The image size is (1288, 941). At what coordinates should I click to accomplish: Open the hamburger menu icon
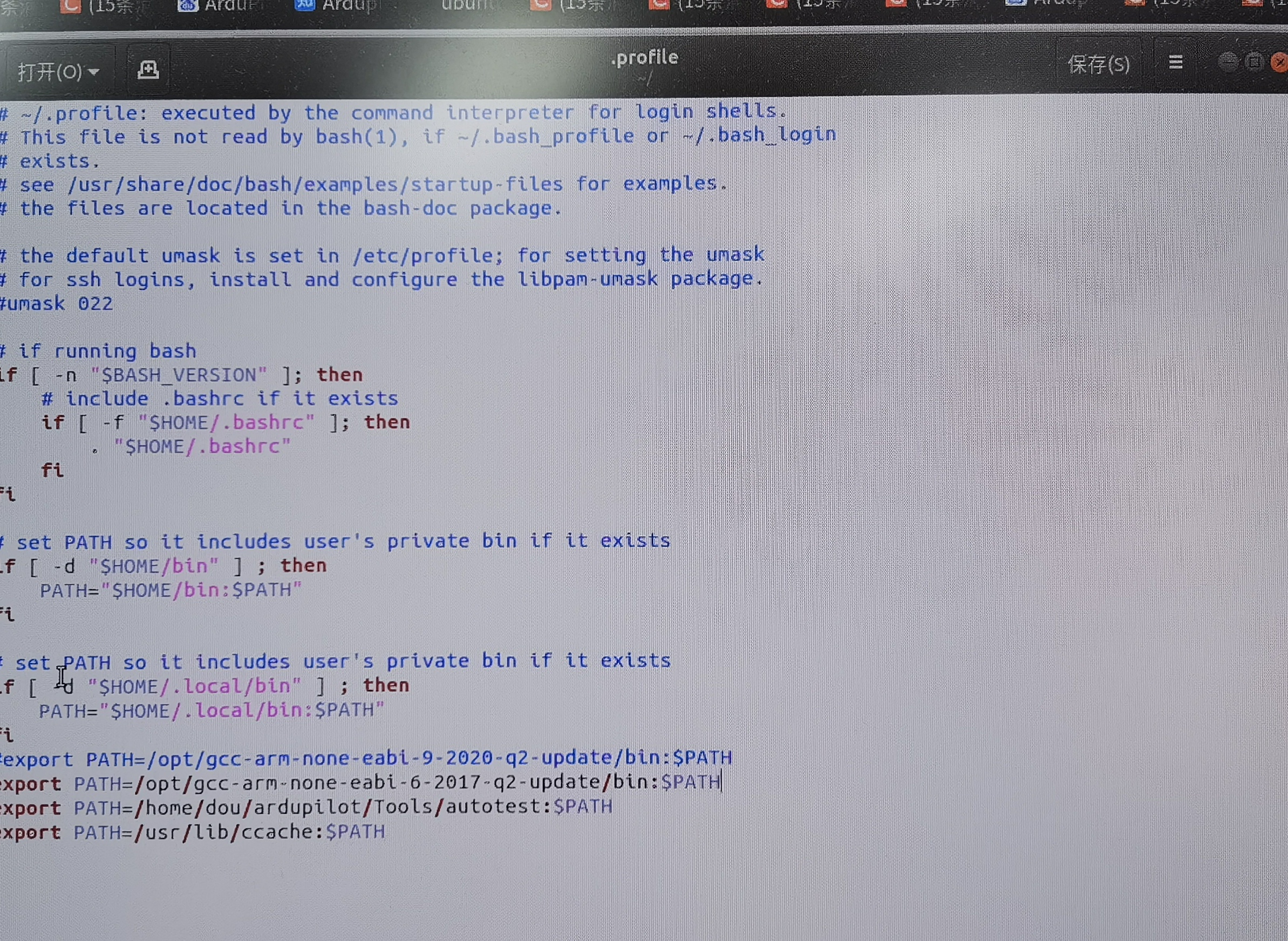coord(1175,62)
